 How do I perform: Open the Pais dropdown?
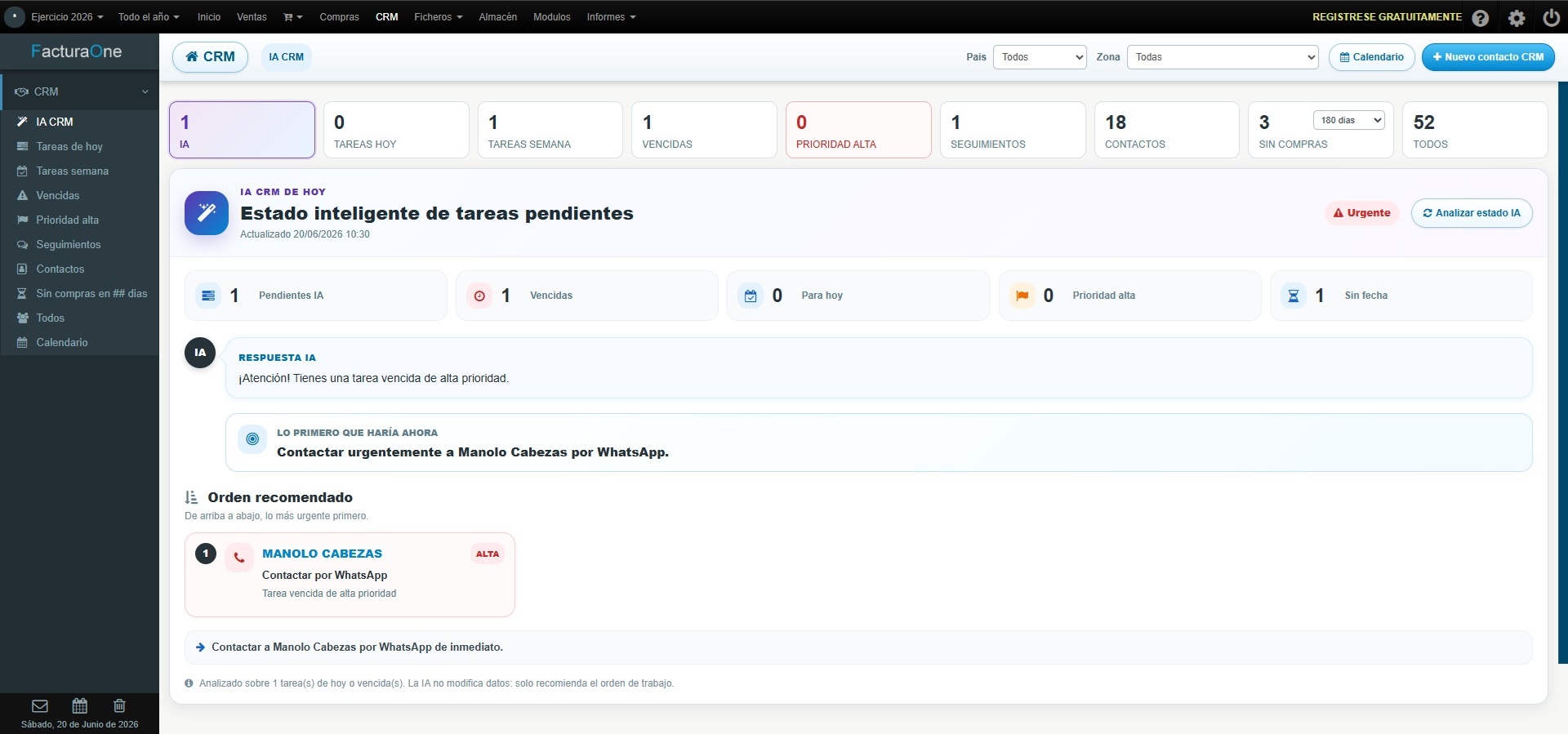(1040, 57)
